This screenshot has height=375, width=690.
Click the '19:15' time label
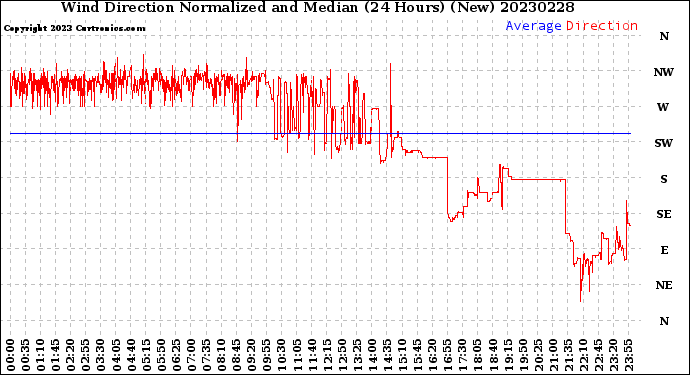(x=508, y=355)
